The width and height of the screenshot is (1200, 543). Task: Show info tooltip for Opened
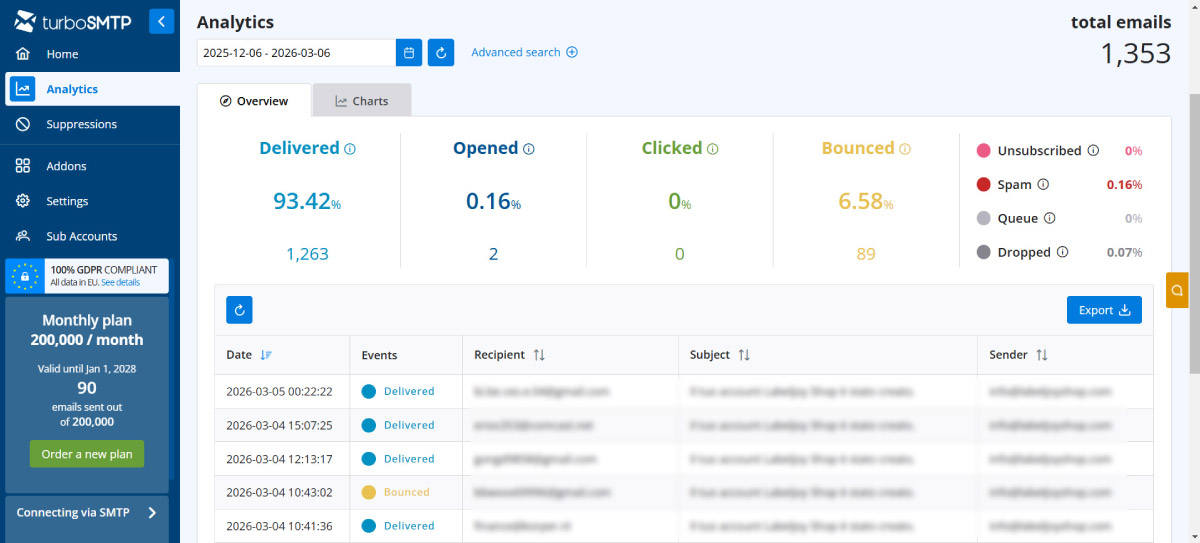[x=529, y=149]
